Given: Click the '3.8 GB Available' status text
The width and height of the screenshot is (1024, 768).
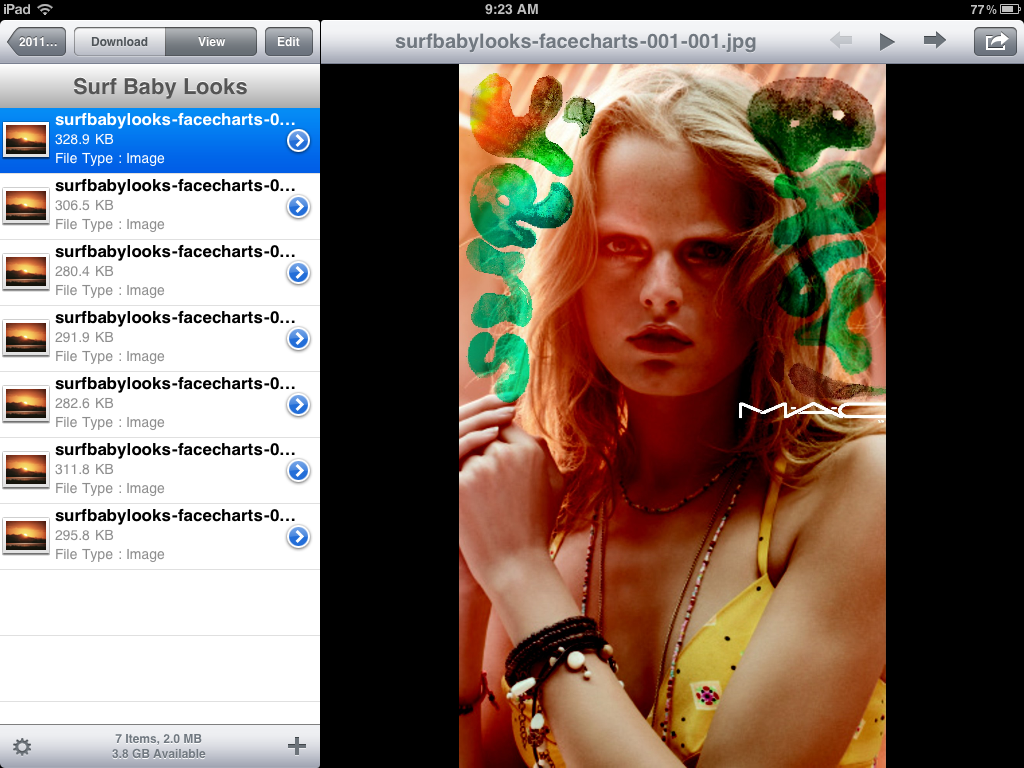Looking at the screenshot, I should [159, 754].
